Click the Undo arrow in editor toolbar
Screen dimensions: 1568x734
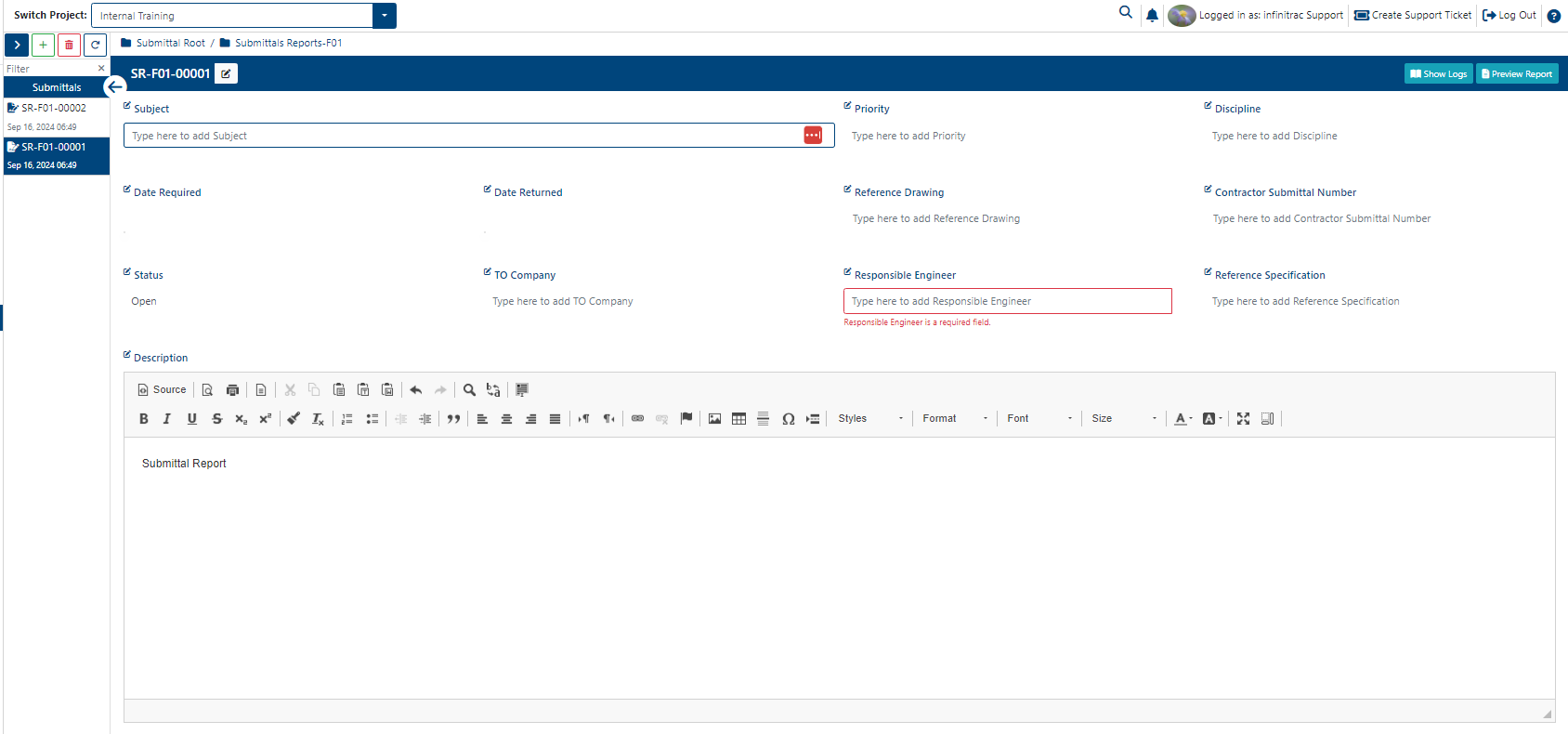[x=416, y=390]
